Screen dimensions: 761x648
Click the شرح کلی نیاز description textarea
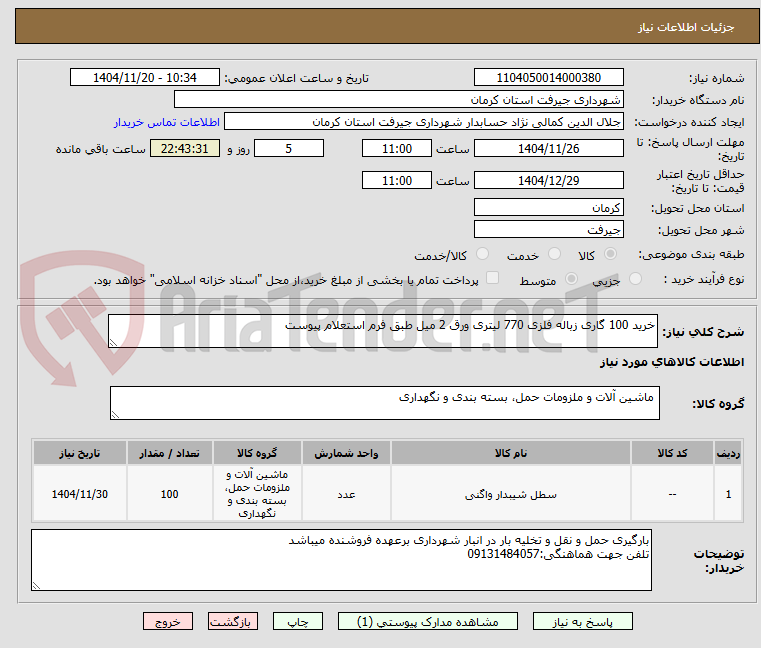coord(382,331)
